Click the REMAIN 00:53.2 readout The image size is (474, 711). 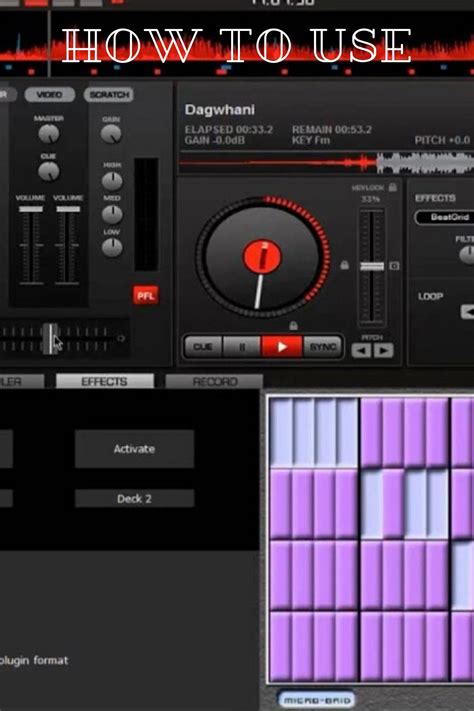coord(332,130)
